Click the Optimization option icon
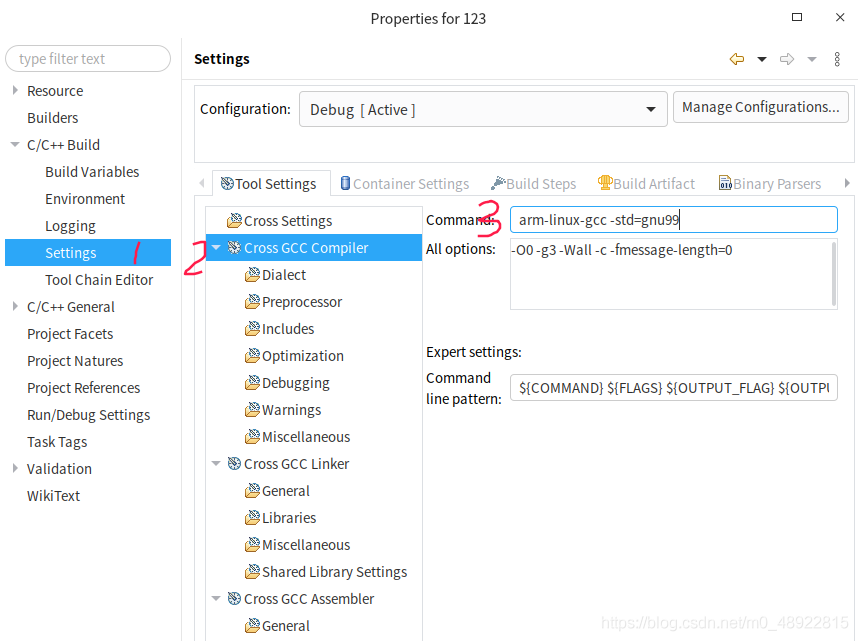Image resolution: width=858 pixels, height=641 pixels. click(x=252, y=356)
